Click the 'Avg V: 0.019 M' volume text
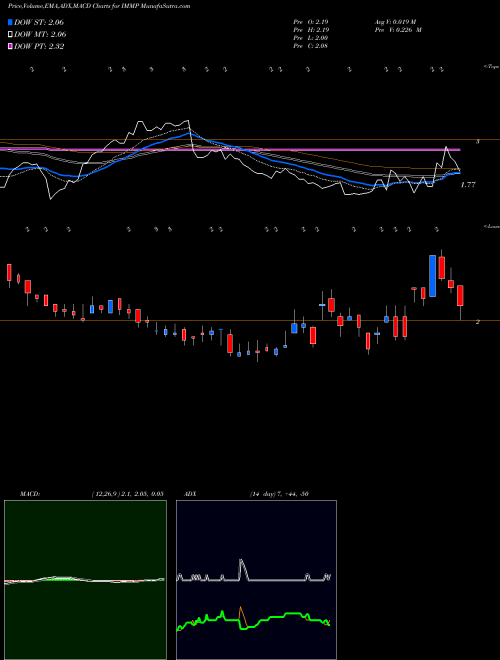The height and width of the screenshot is (660, 500). click(x=397, y=21)
